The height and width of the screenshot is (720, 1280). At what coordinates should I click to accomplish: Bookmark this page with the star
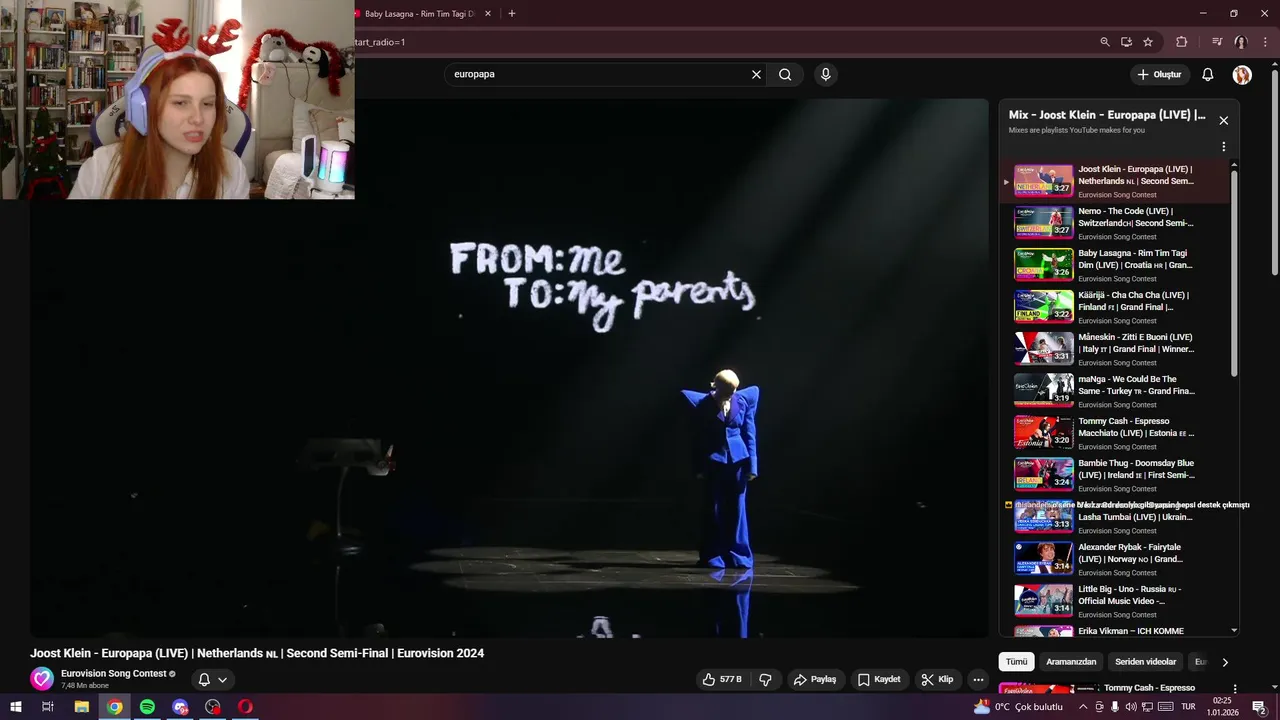pos(1148,42)
